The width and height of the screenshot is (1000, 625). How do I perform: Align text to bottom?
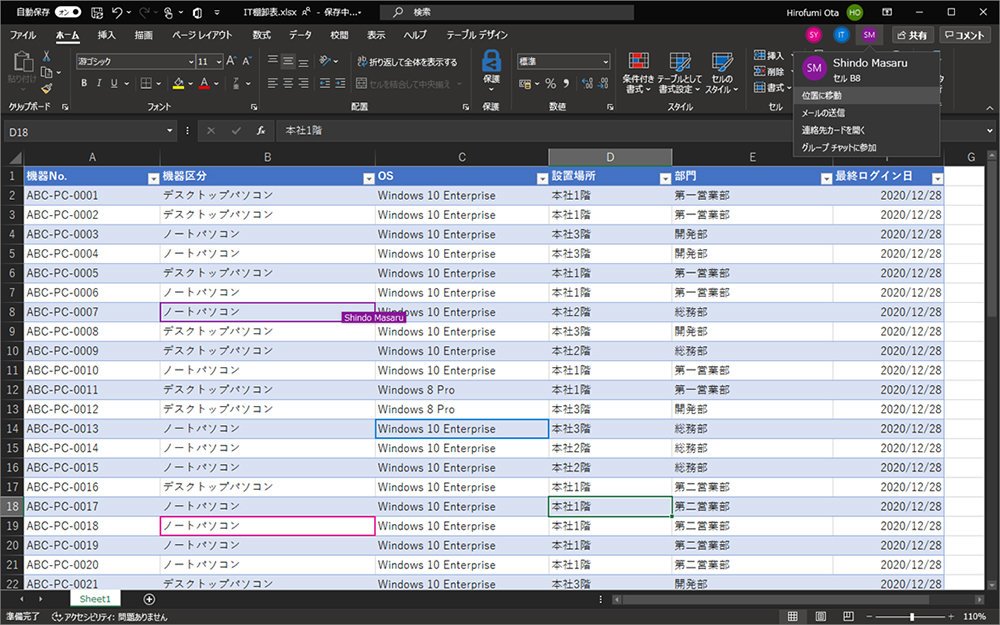point(304,61)
